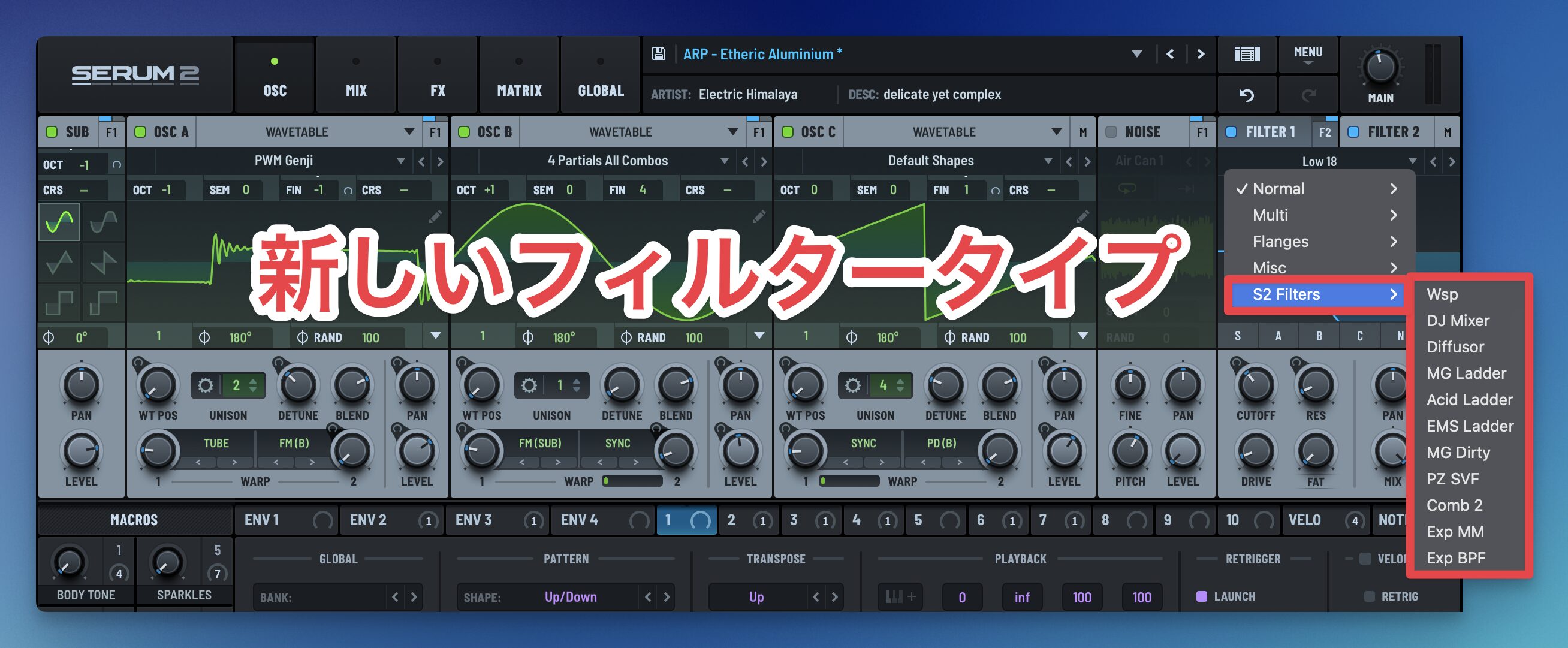Open PWM Genji wavetable dropdown
Screen dimensions: 1568x648
[x=284, y=161]
